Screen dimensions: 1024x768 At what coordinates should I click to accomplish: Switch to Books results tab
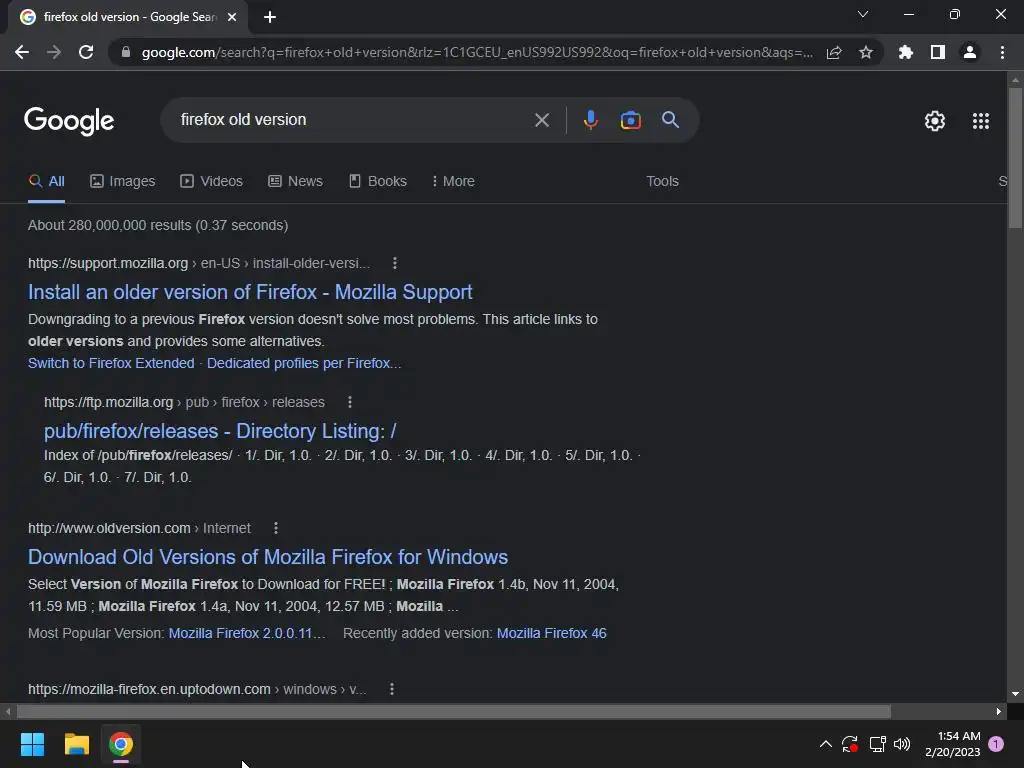point(378,182)
